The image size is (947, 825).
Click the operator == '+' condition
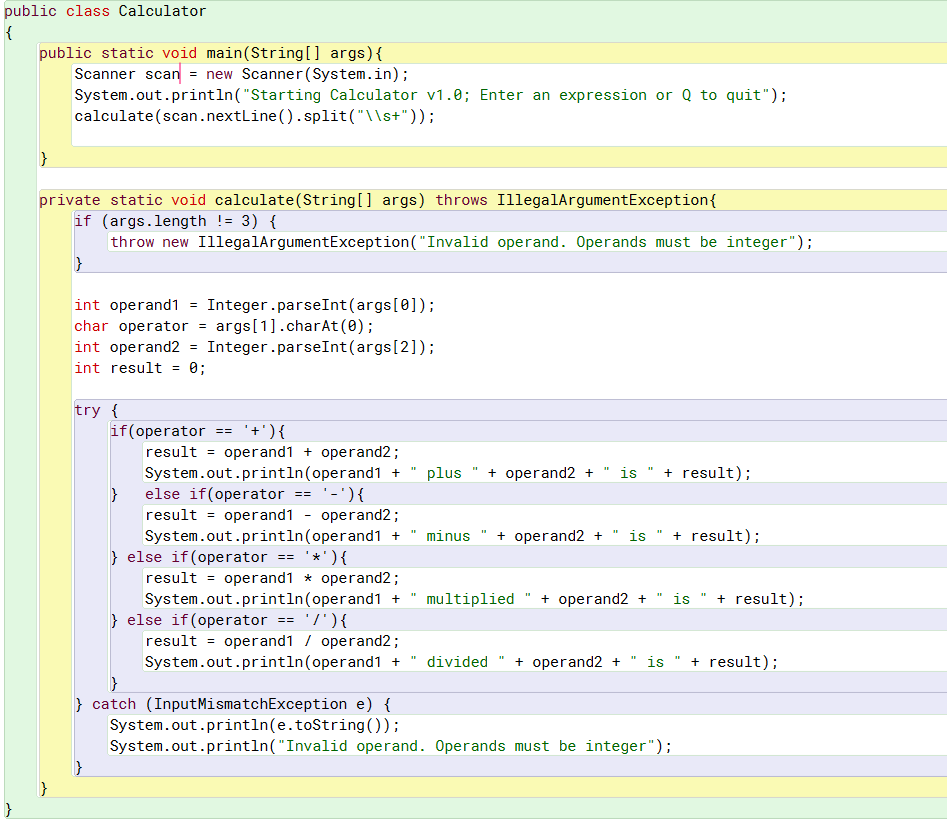click(x=205, y=431)
